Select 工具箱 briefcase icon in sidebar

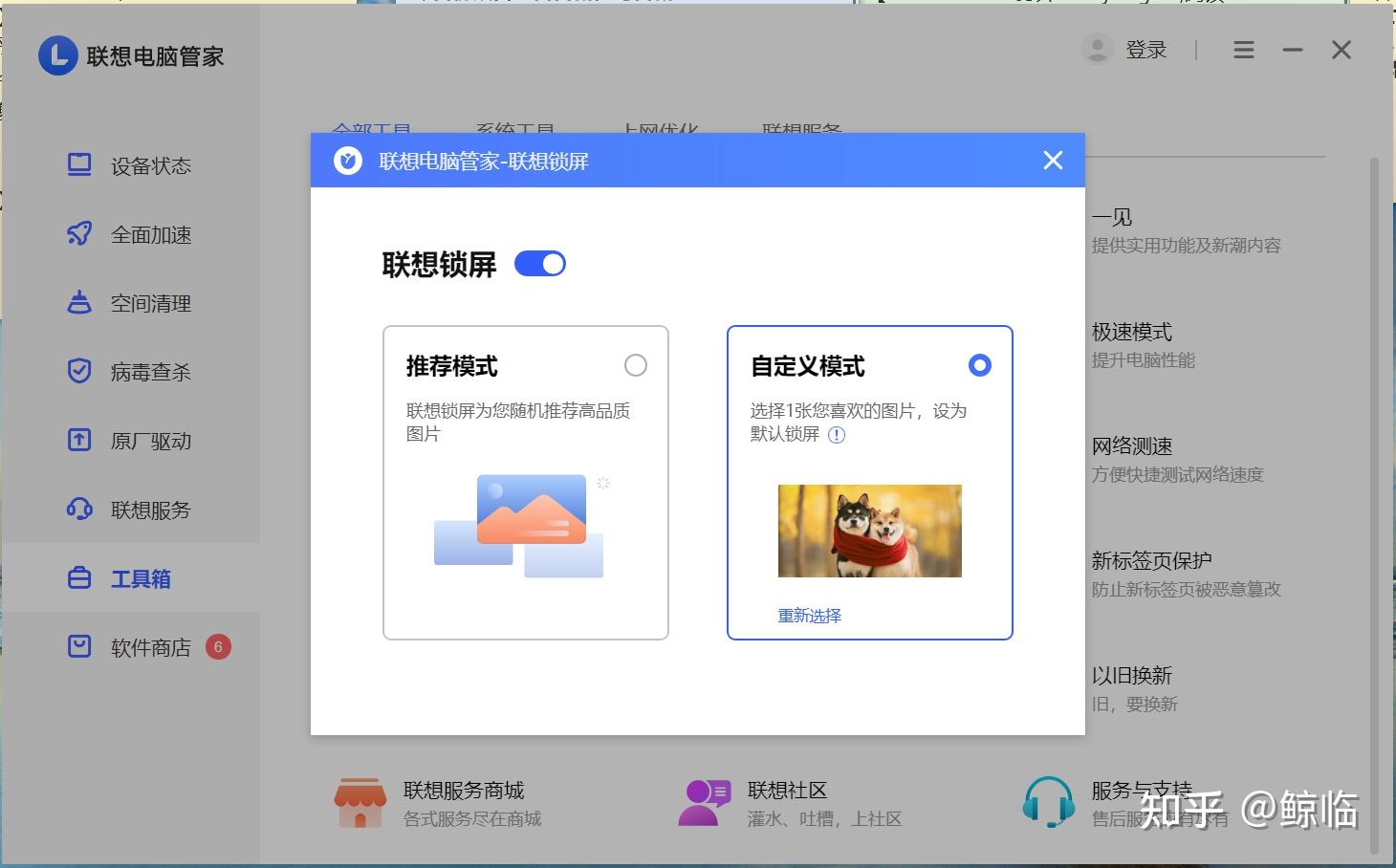pos(79,578)
